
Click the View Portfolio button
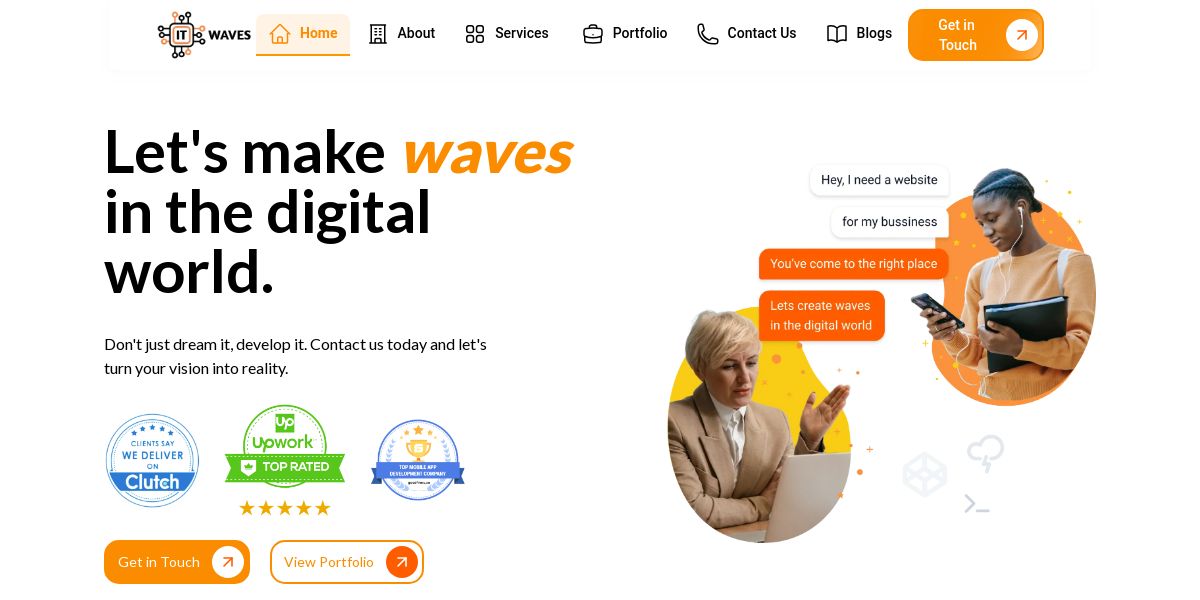click(x=347, y=562)
